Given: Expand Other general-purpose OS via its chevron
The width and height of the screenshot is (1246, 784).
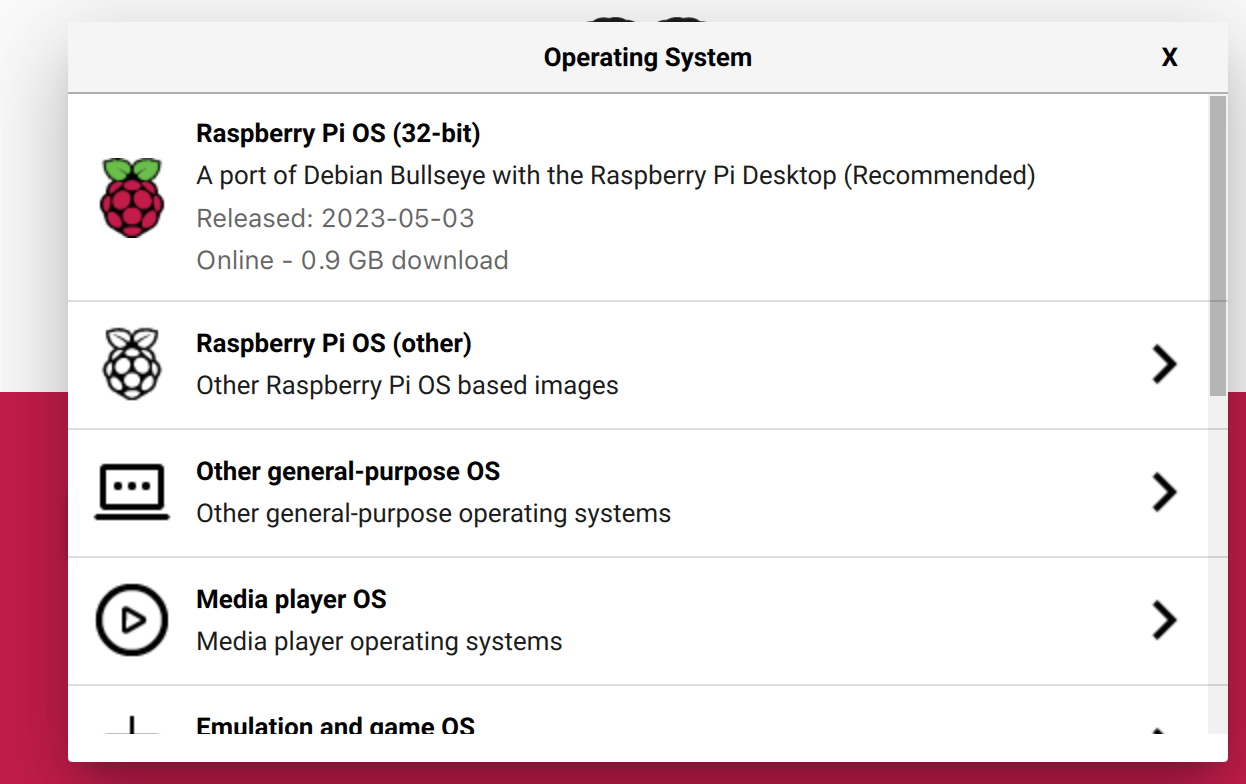Looking at the screenshot, I should 1163,492.
